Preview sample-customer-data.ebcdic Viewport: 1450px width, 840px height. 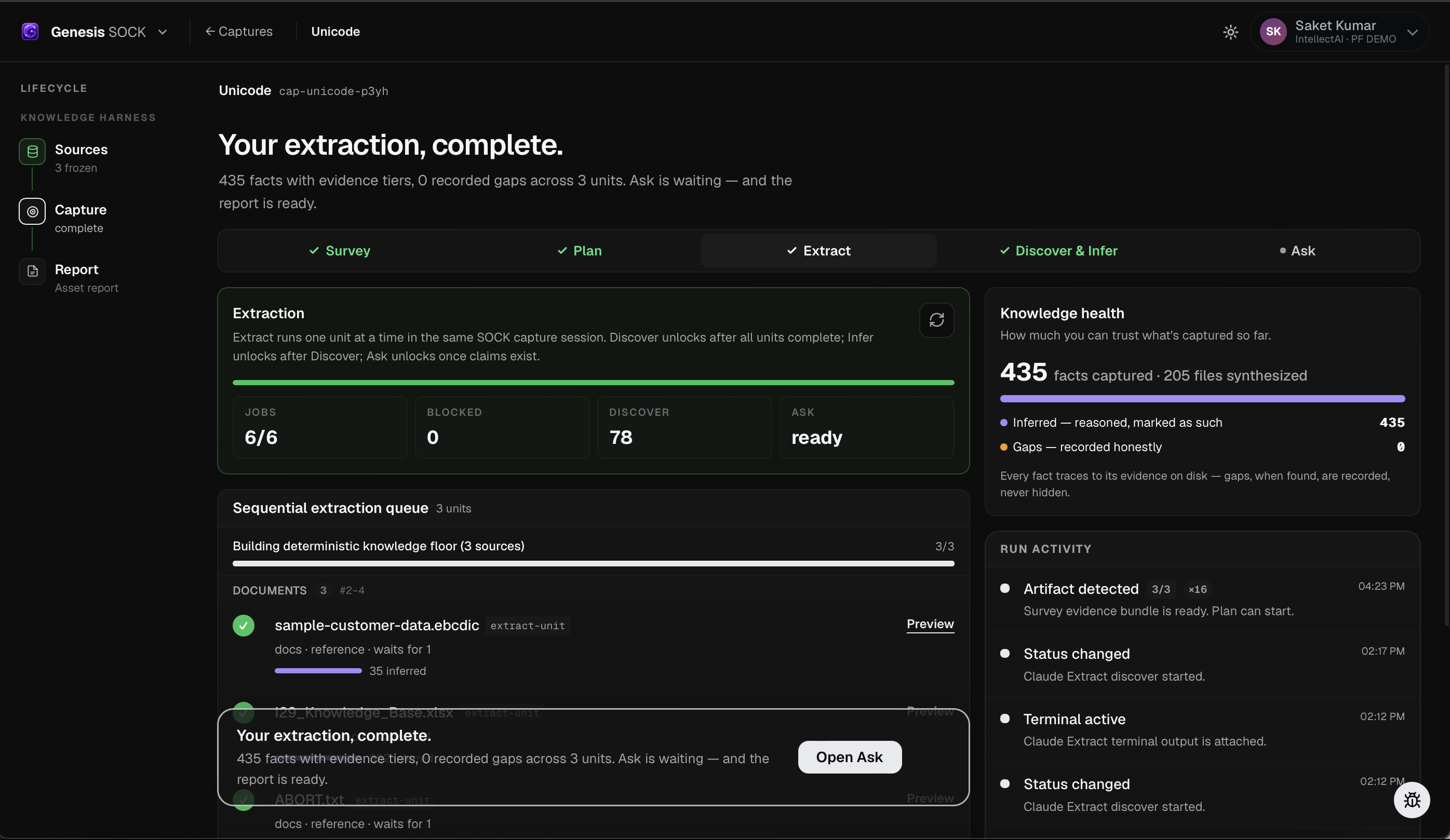click(930, 624)
